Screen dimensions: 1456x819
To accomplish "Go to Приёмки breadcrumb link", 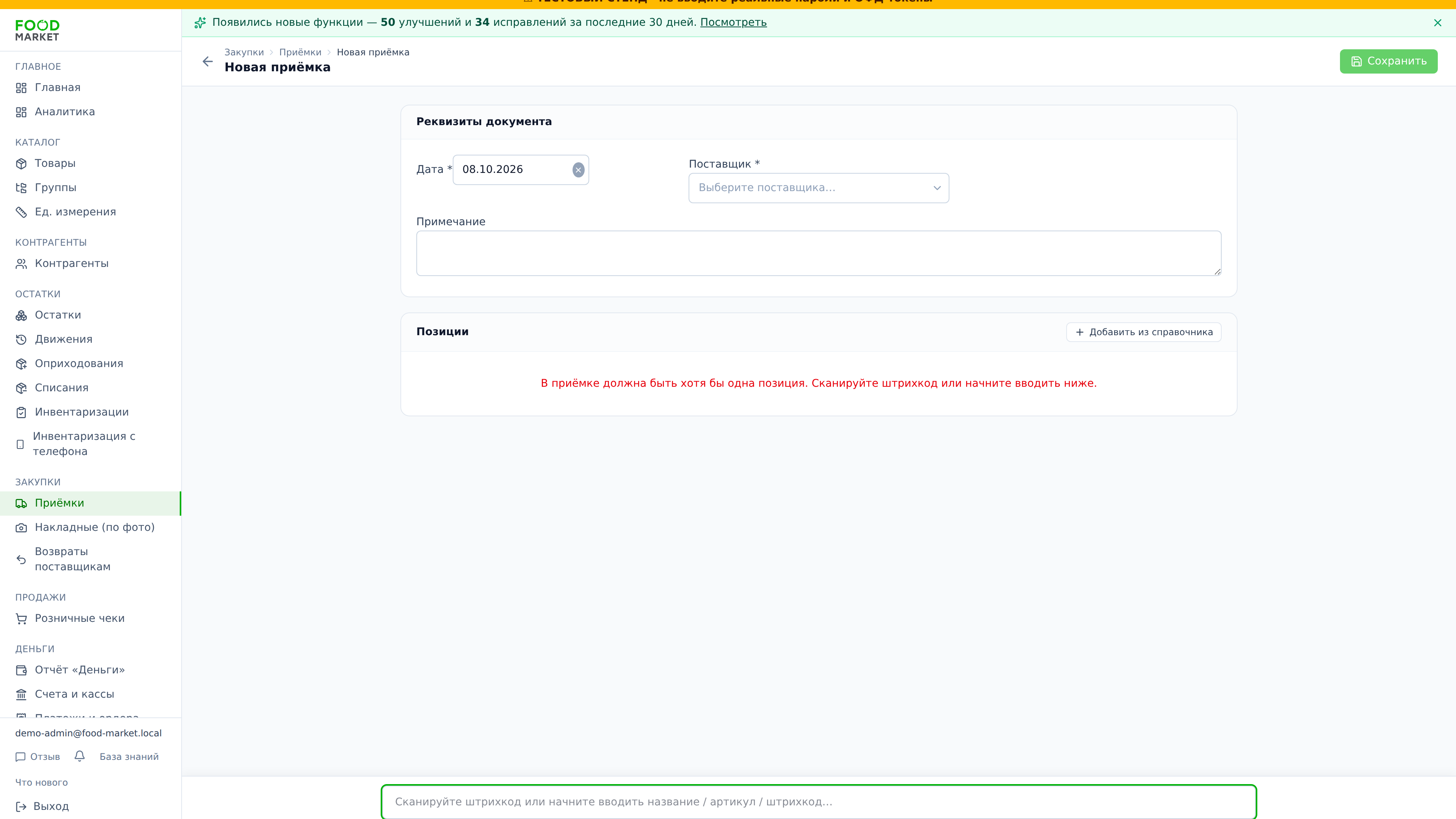I will pos(300,52).
